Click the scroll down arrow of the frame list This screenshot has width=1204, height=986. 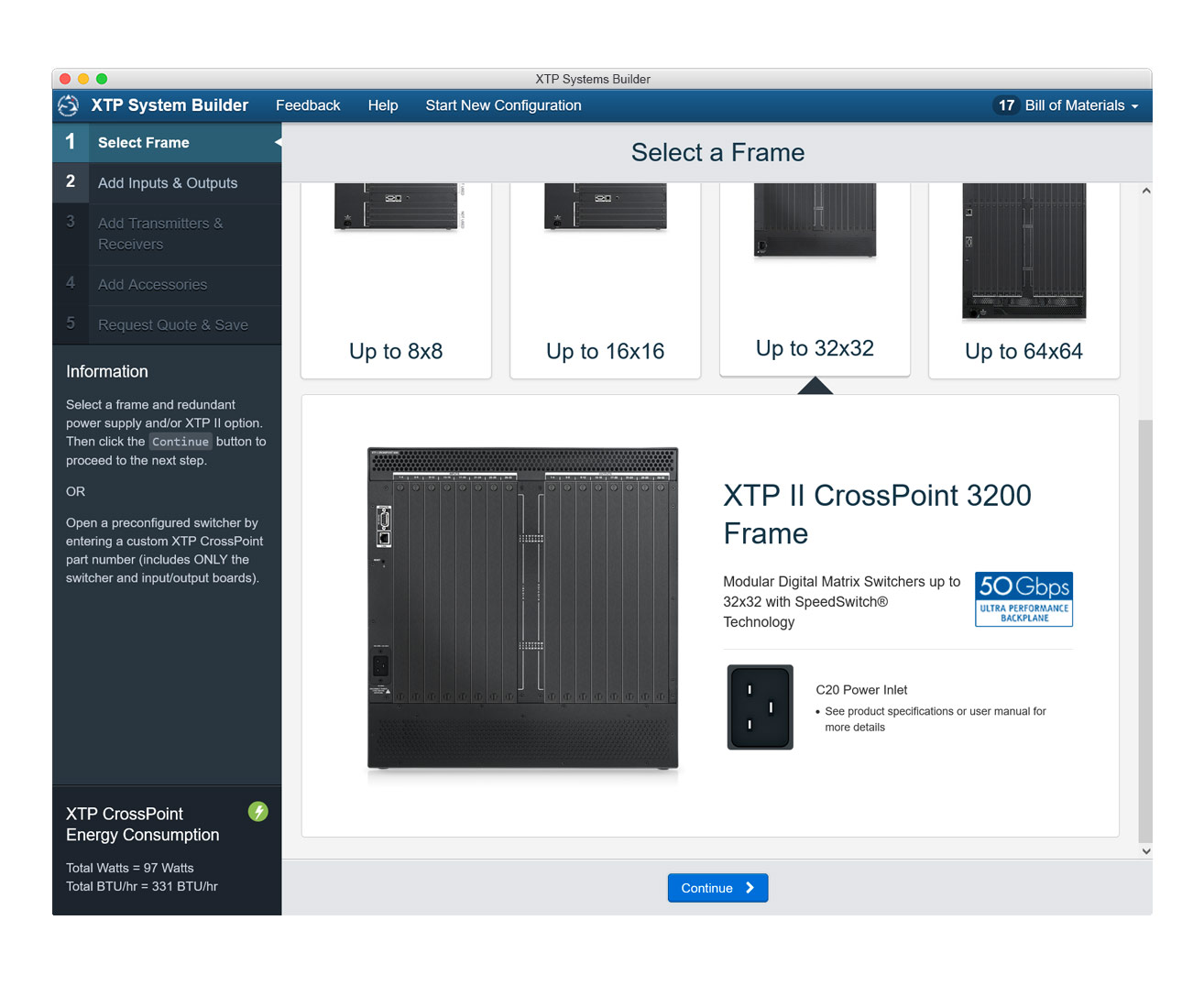[1145, 851]
